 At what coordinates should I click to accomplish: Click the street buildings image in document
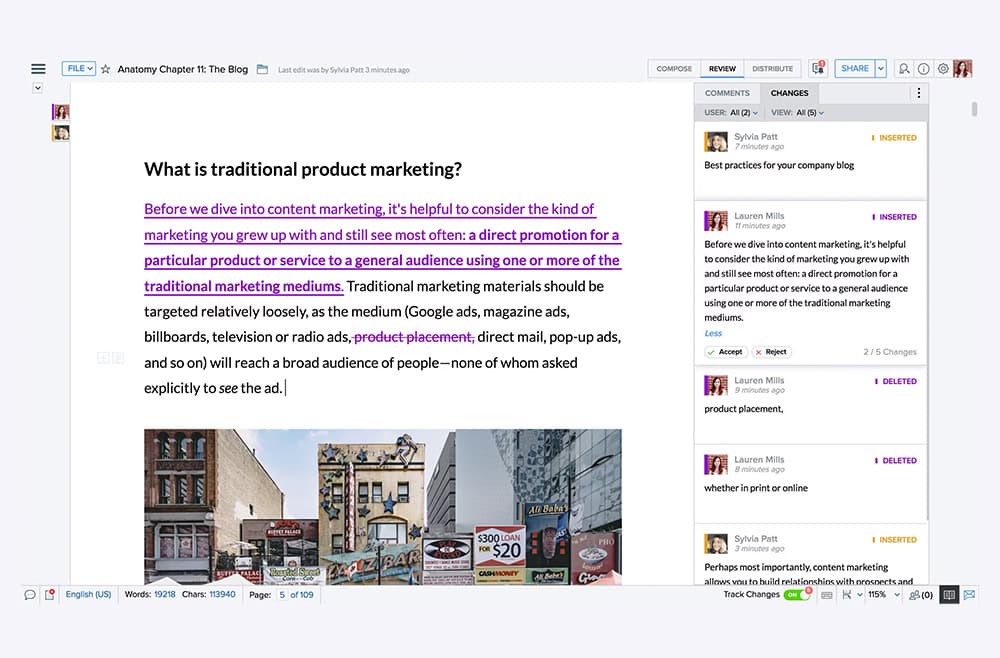383,506
